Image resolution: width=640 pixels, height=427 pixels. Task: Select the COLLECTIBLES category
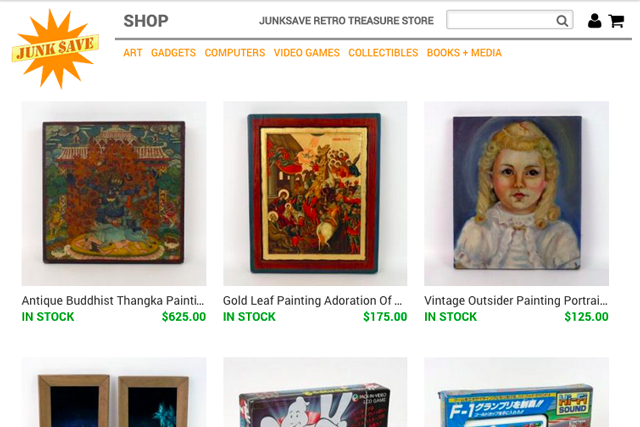[x=383, y=53]
